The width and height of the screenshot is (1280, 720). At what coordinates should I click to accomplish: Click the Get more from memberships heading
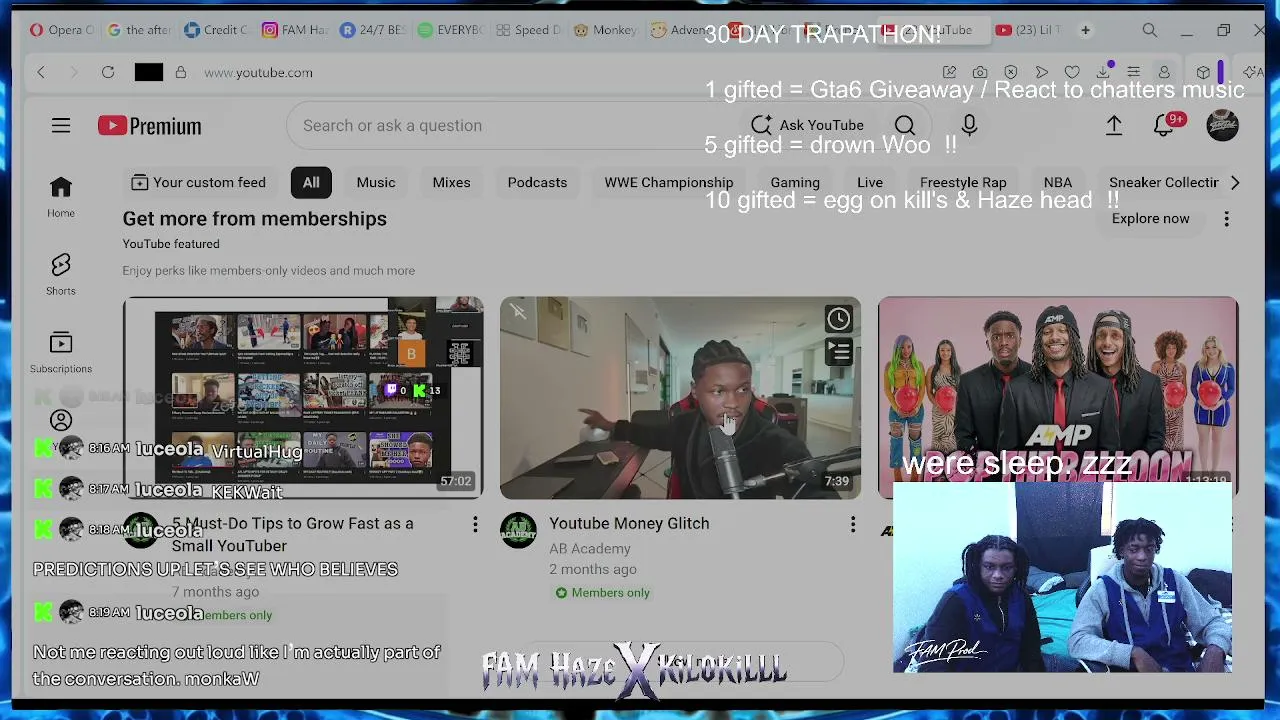tap(255, 219)
